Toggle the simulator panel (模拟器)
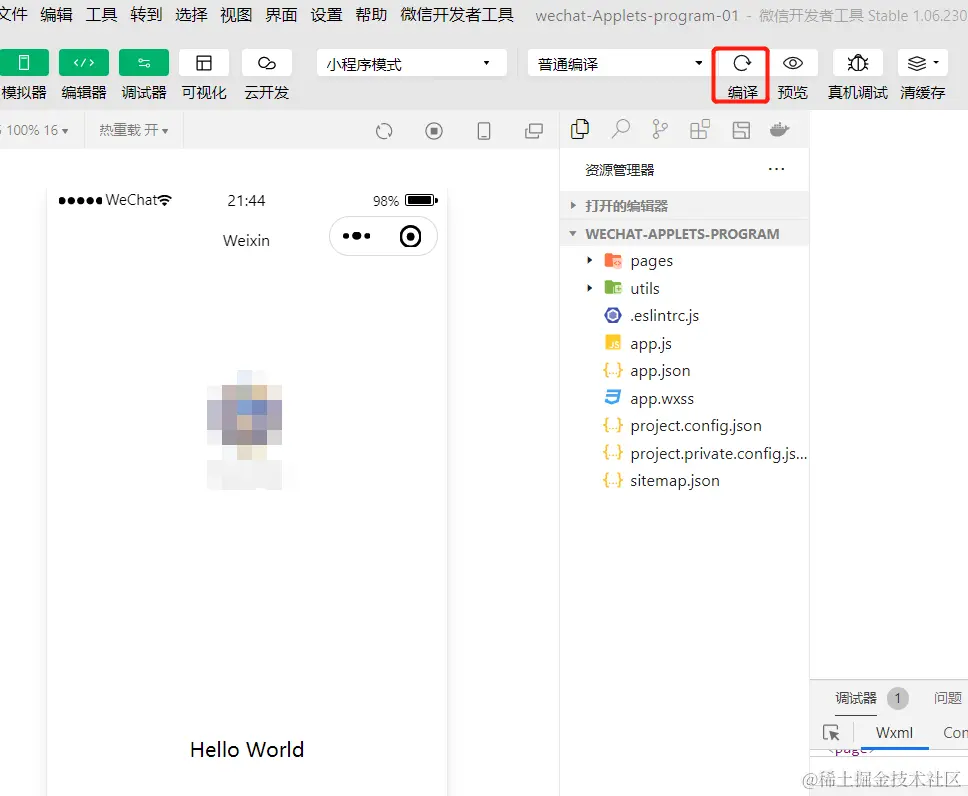968x796 pixels. click(23, 63)
